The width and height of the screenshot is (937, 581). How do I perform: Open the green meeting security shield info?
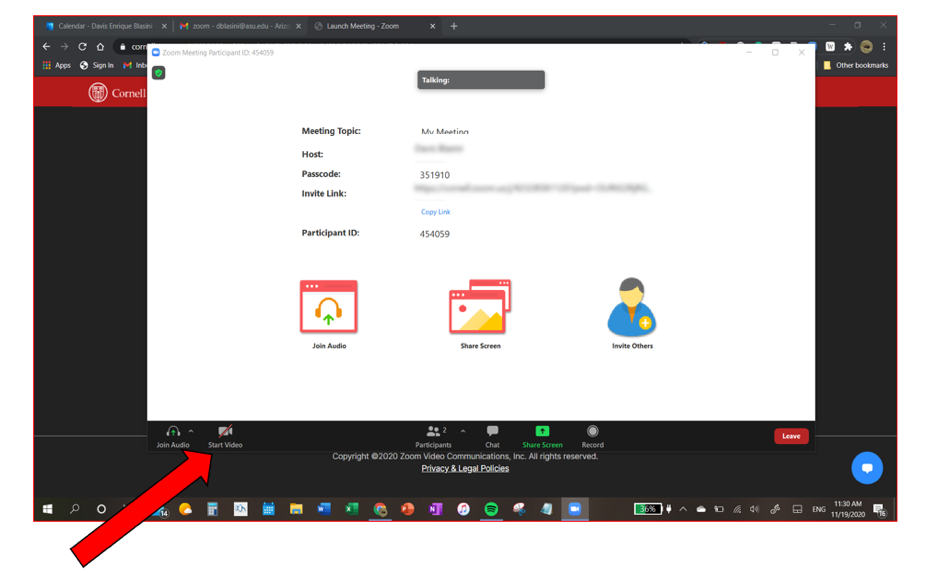(x=158, y=73)
